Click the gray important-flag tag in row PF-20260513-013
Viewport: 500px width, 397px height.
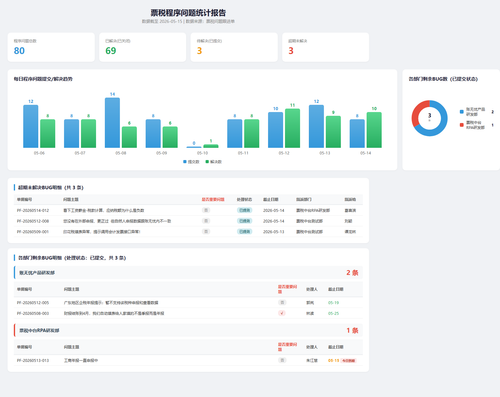[282, 360]
